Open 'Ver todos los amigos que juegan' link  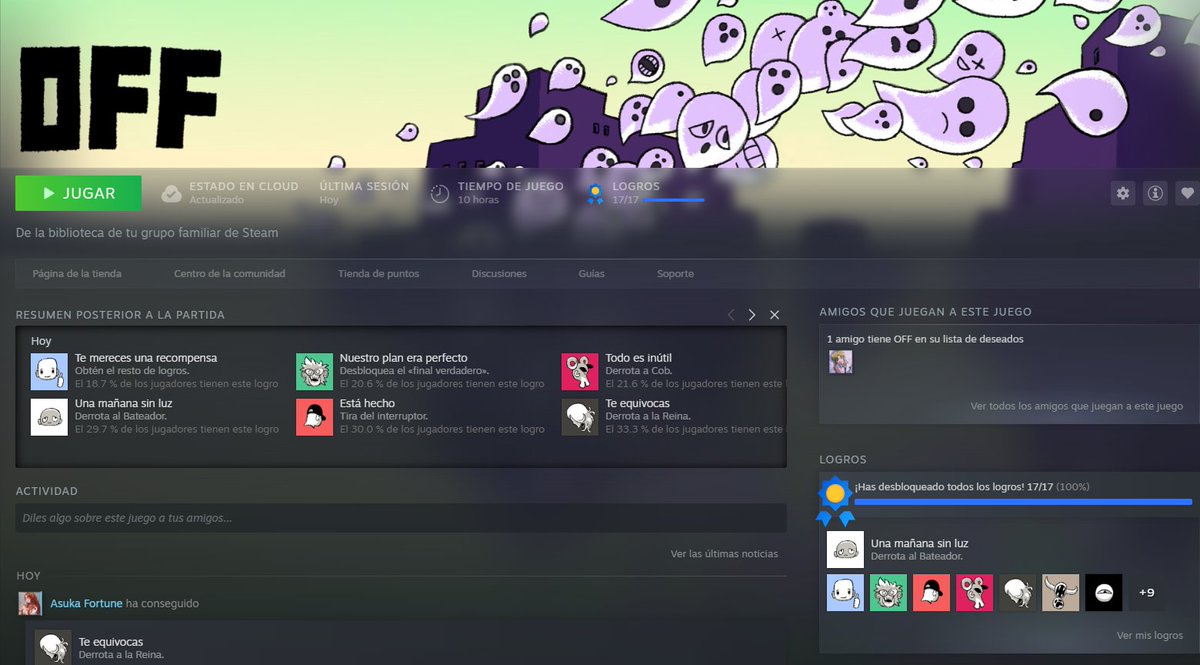pos(1077,407)
